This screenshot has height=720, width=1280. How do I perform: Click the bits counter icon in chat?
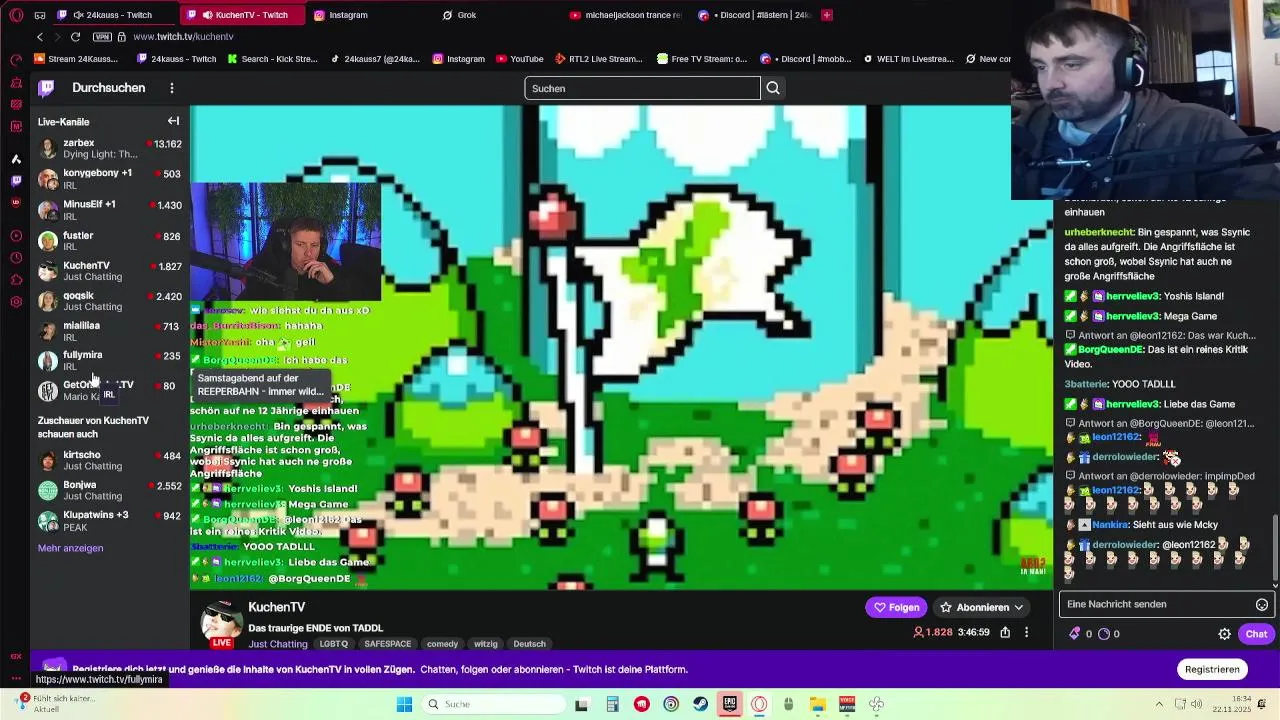(x=1075, y=634)
